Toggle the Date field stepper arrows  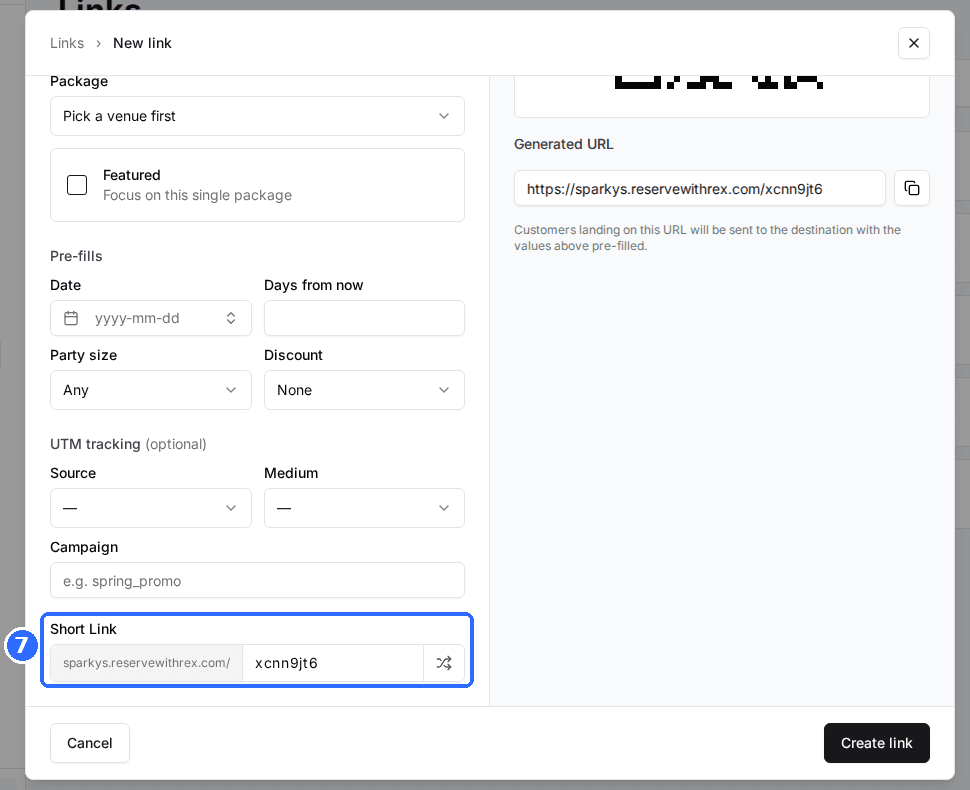[231, 318]
